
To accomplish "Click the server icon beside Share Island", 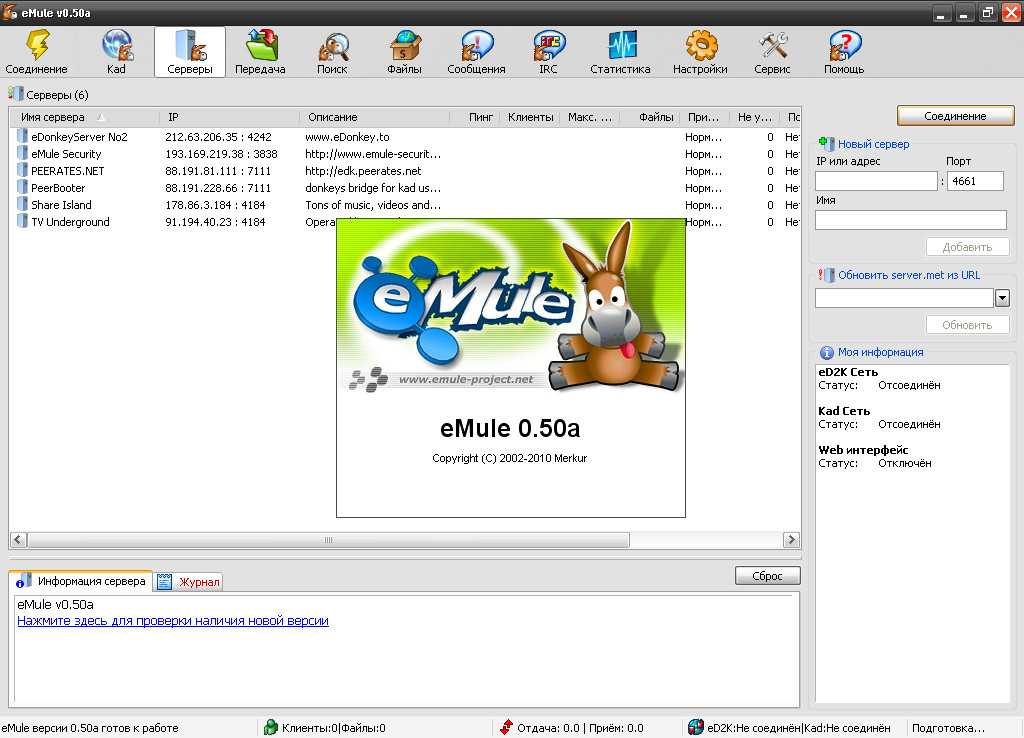I will [22, 204].
